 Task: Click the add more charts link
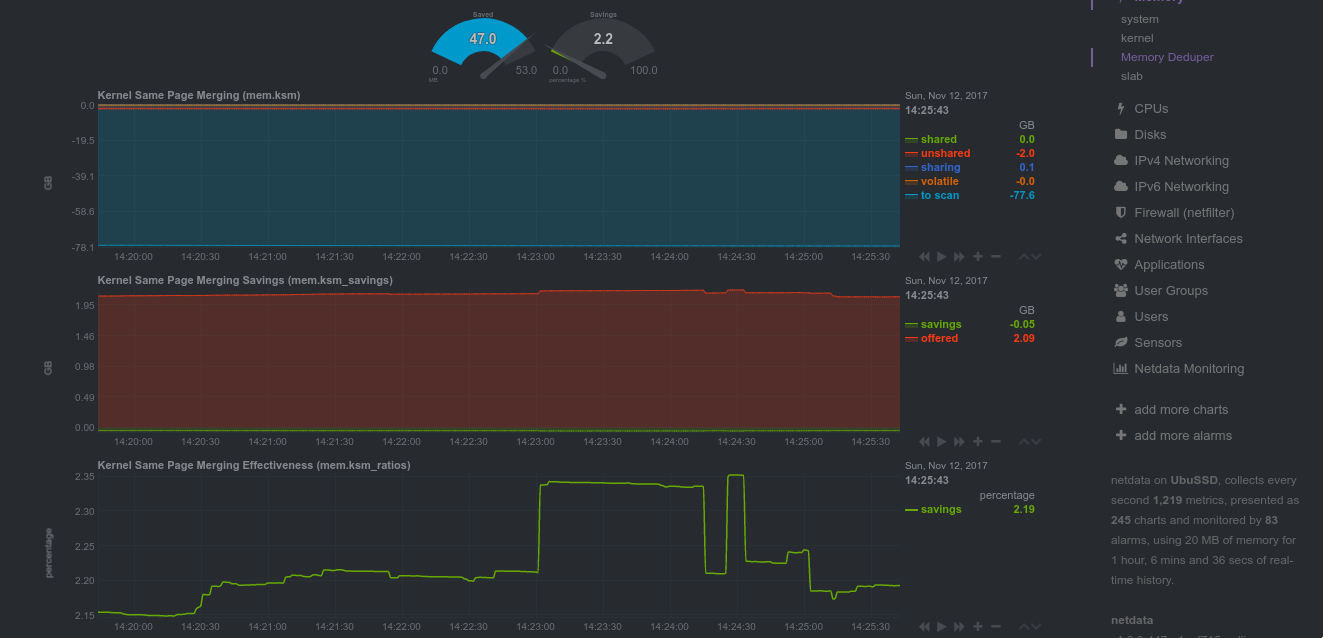pos(1182,409)
